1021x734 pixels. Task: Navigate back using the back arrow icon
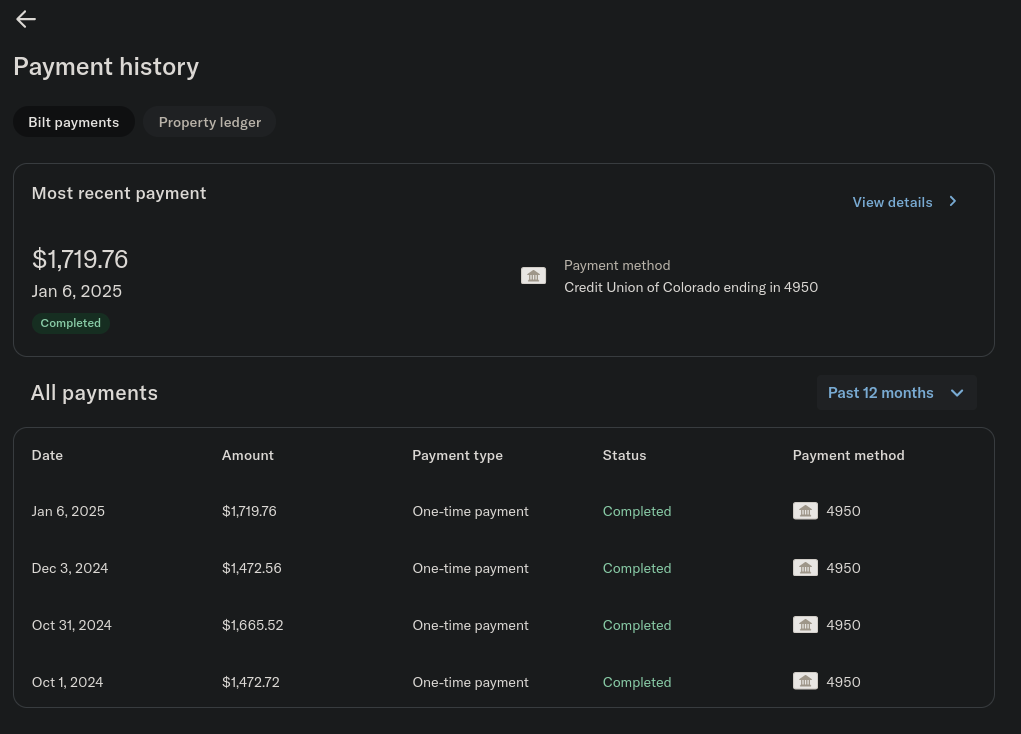[25, 19]
